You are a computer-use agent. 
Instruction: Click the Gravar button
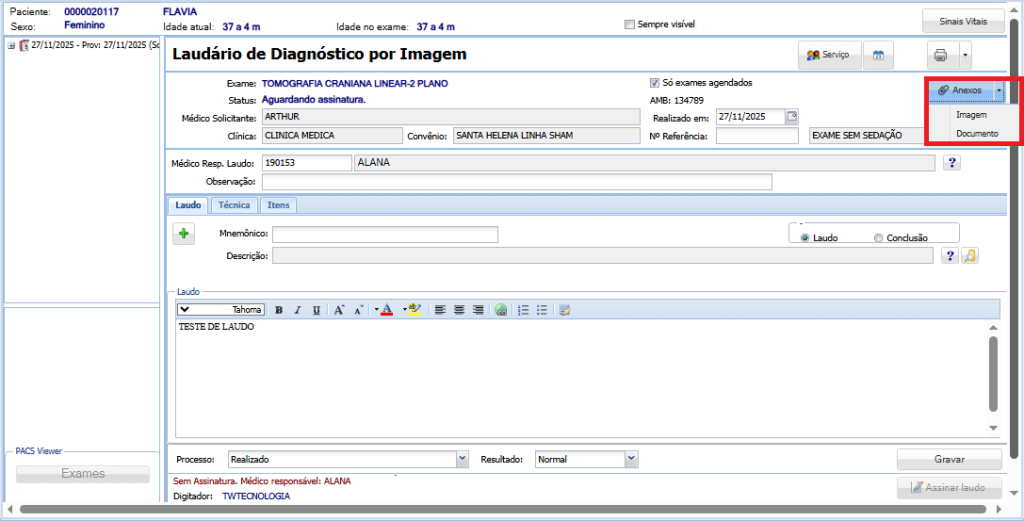(949, 459)
